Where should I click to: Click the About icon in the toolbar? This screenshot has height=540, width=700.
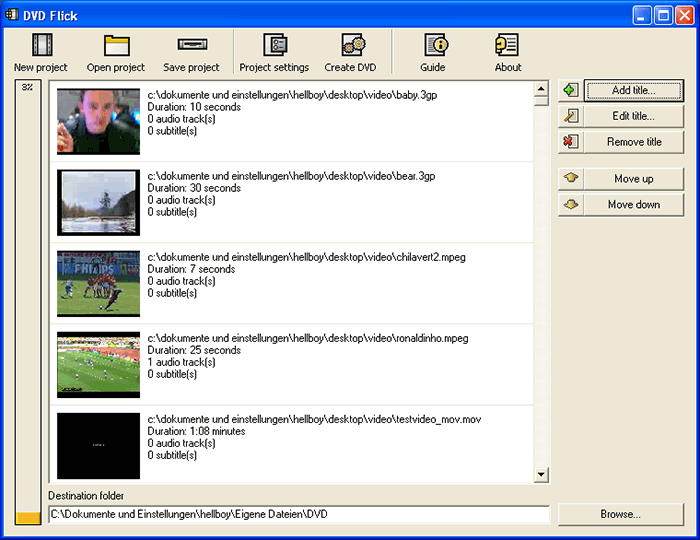(507, 45)
